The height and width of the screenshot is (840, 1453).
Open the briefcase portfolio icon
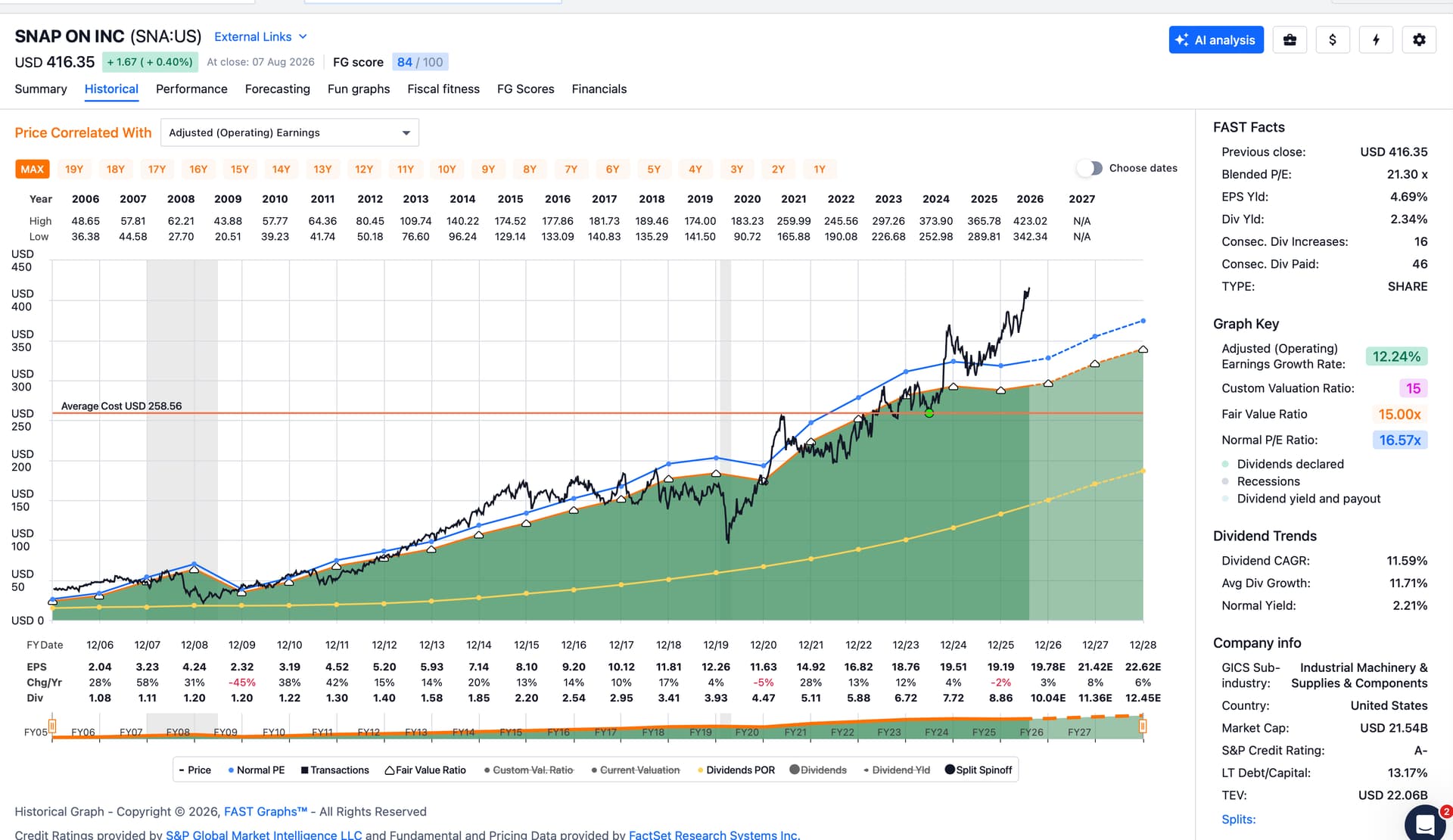point(1290,40)
